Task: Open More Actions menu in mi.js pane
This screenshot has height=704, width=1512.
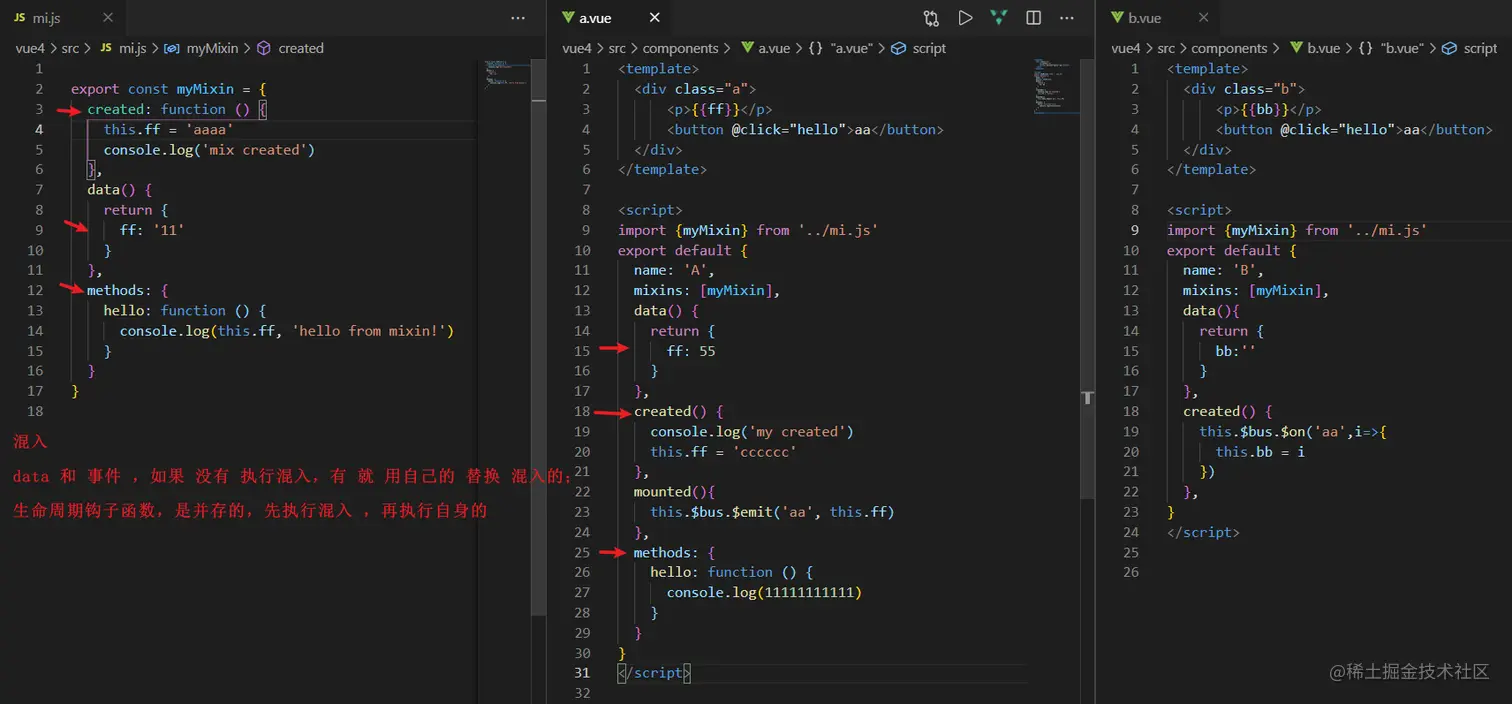Action: (518, 18)
